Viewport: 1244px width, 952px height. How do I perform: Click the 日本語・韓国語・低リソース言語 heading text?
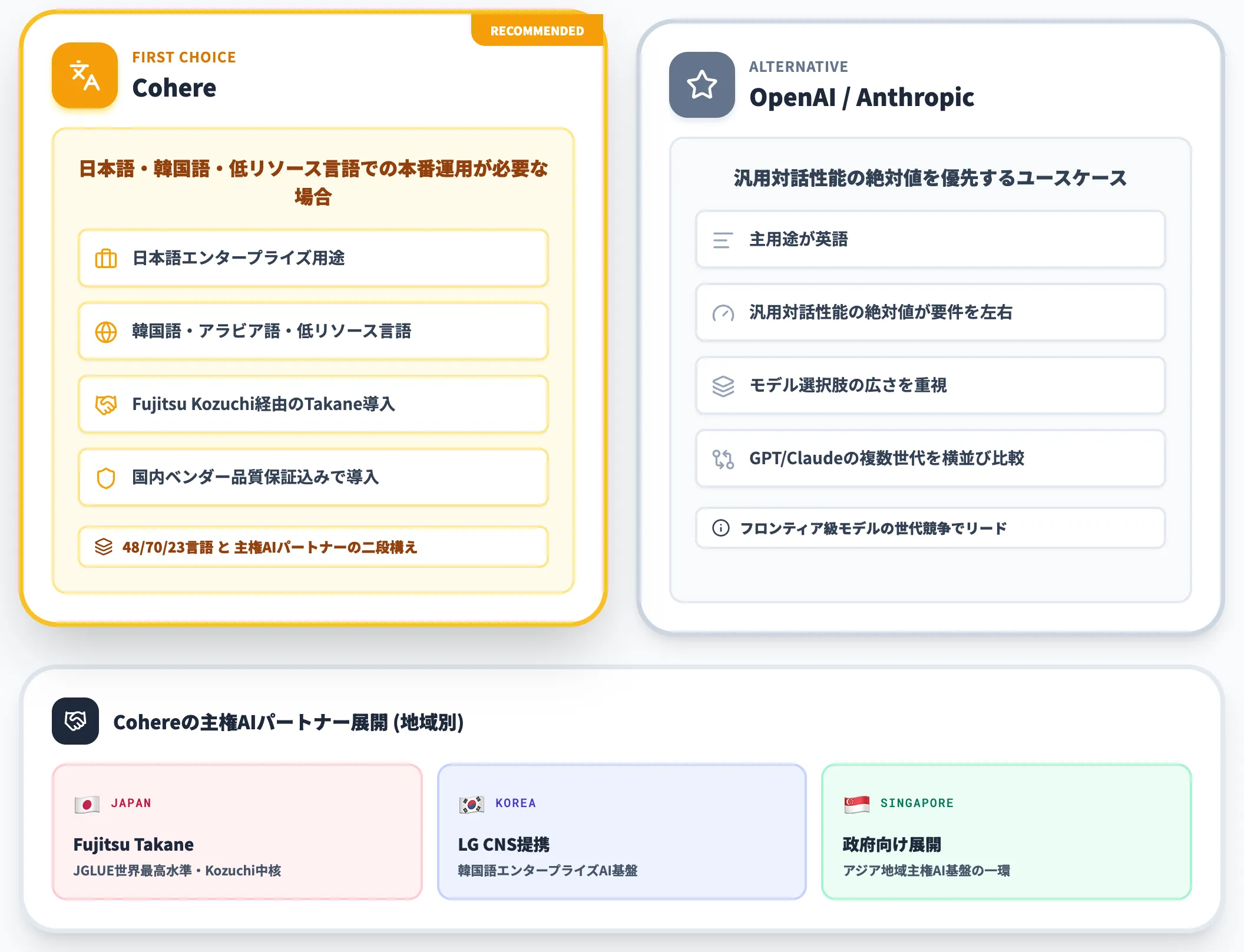[313, 183]
